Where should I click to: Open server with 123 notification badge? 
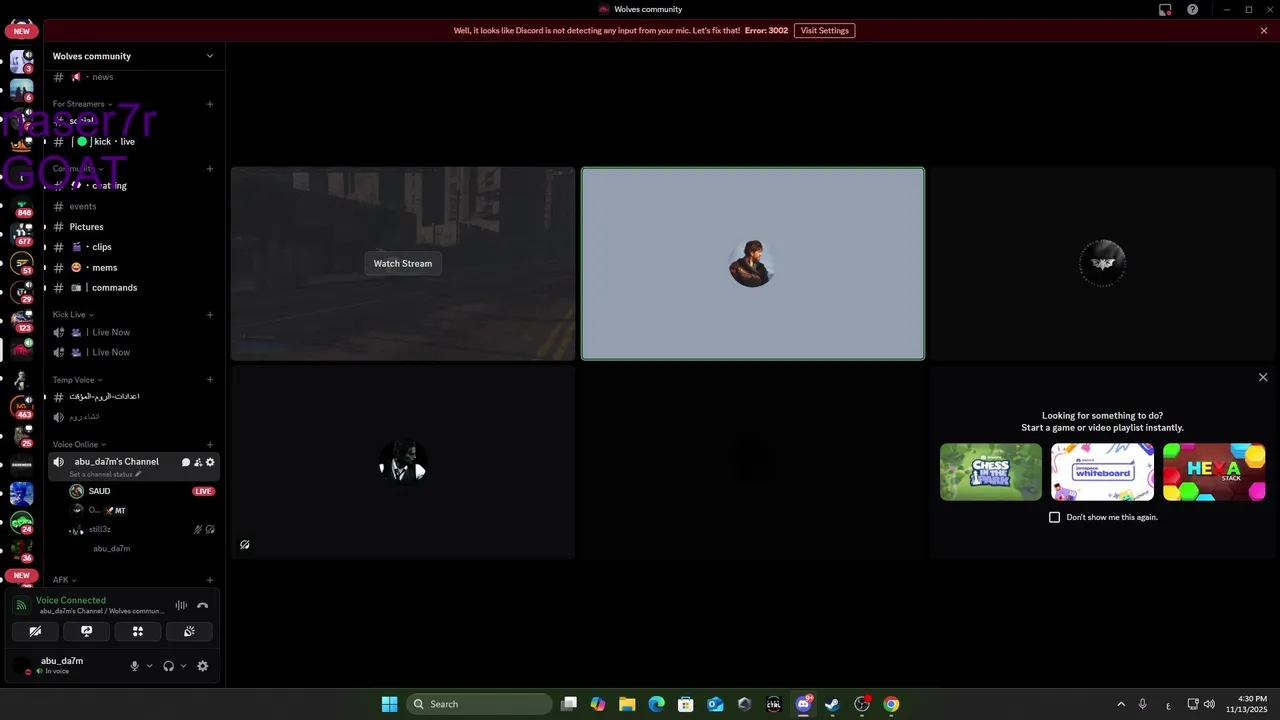click(x=22, y=322)
